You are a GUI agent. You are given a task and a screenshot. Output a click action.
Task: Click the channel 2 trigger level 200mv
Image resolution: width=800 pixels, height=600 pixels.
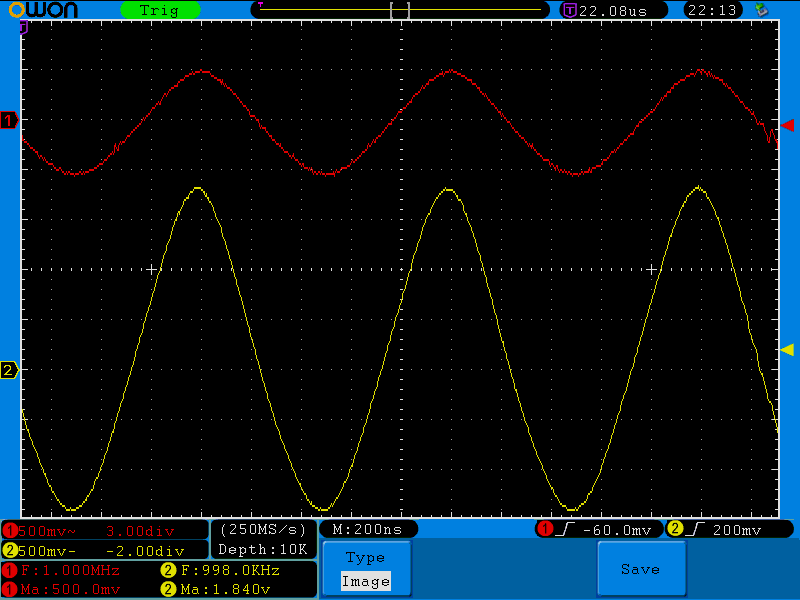(x=737, y=530)
